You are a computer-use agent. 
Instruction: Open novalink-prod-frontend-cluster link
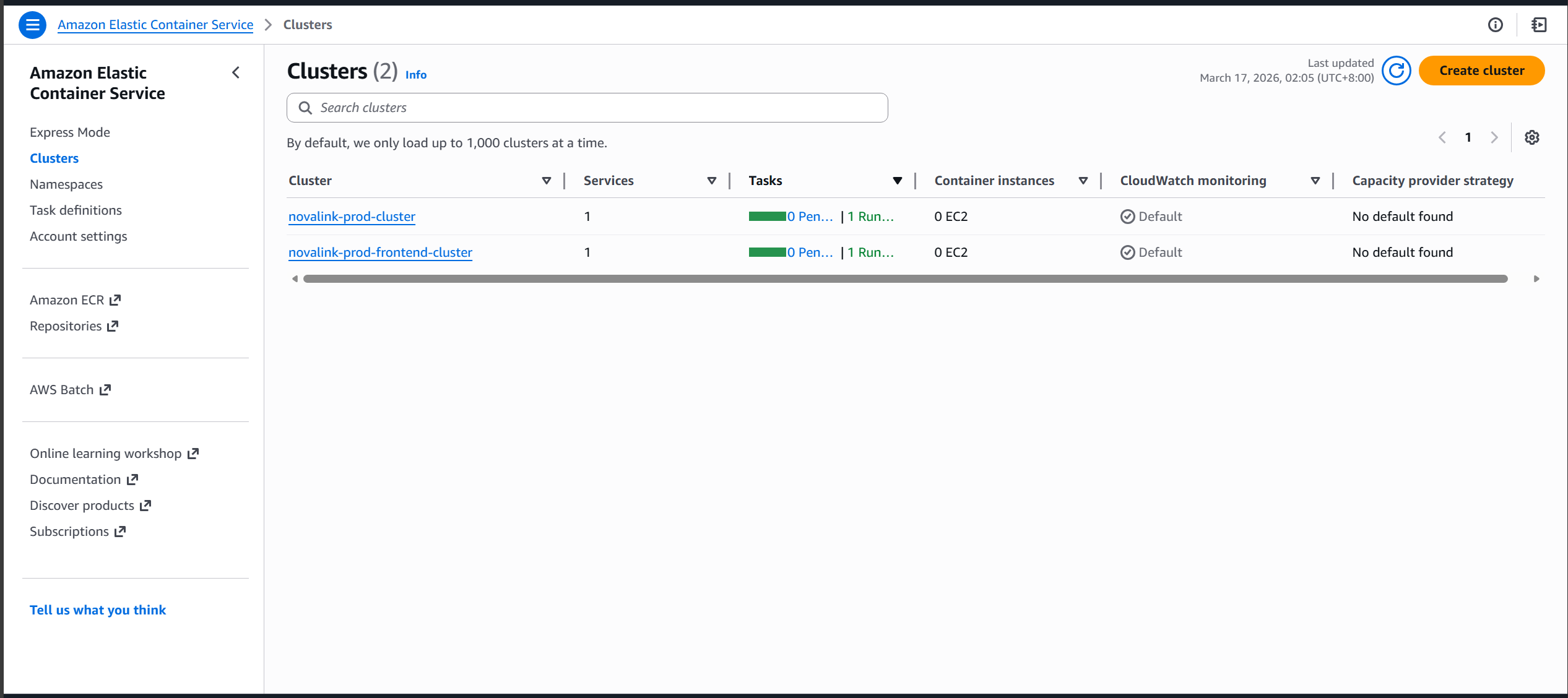tap(380, 252)
